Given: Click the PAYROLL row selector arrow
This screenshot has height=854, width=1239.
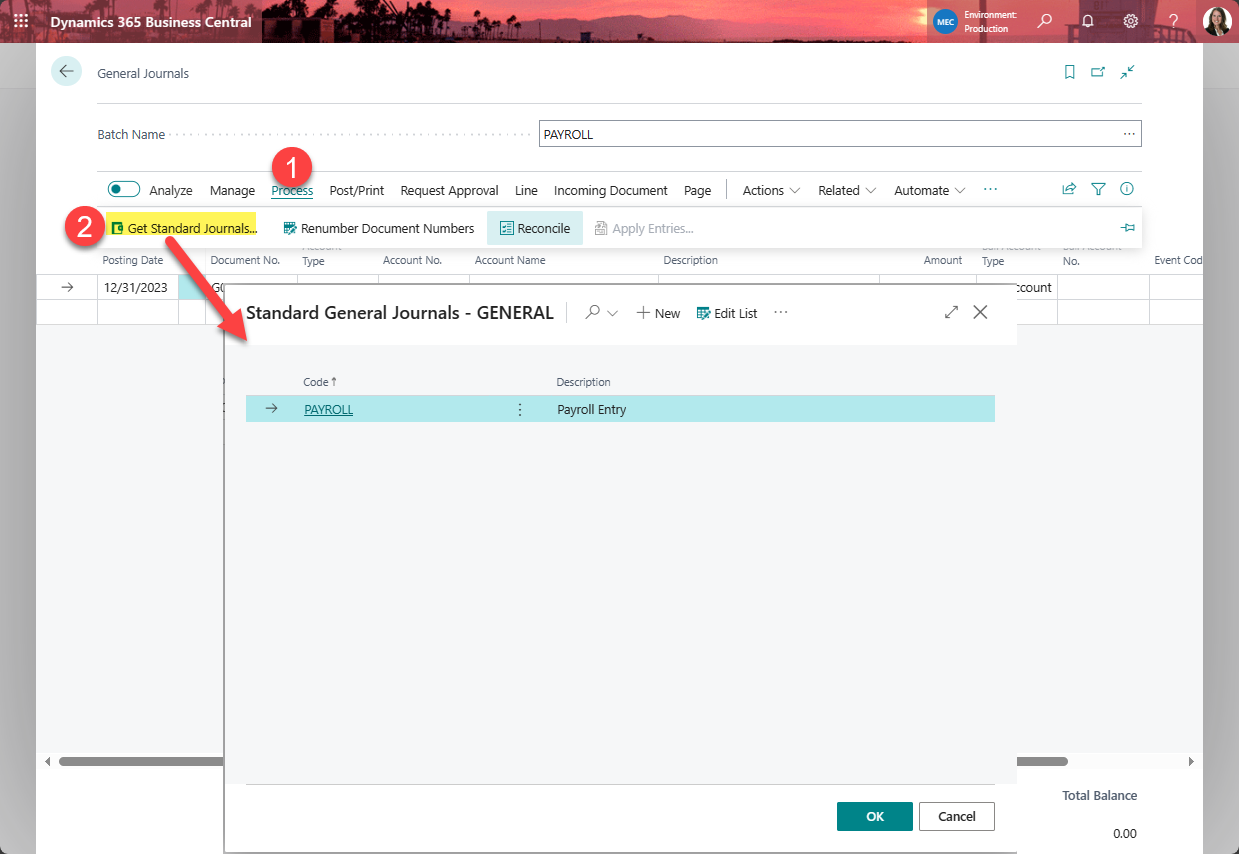Looking at the screenshot, I should pos(271,408).
